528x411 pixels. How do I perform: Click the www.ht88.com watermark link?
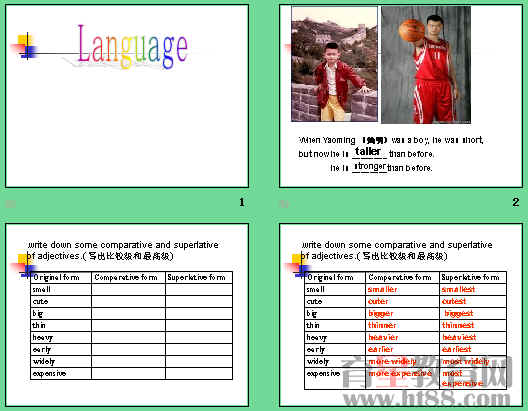click(427, 399)
